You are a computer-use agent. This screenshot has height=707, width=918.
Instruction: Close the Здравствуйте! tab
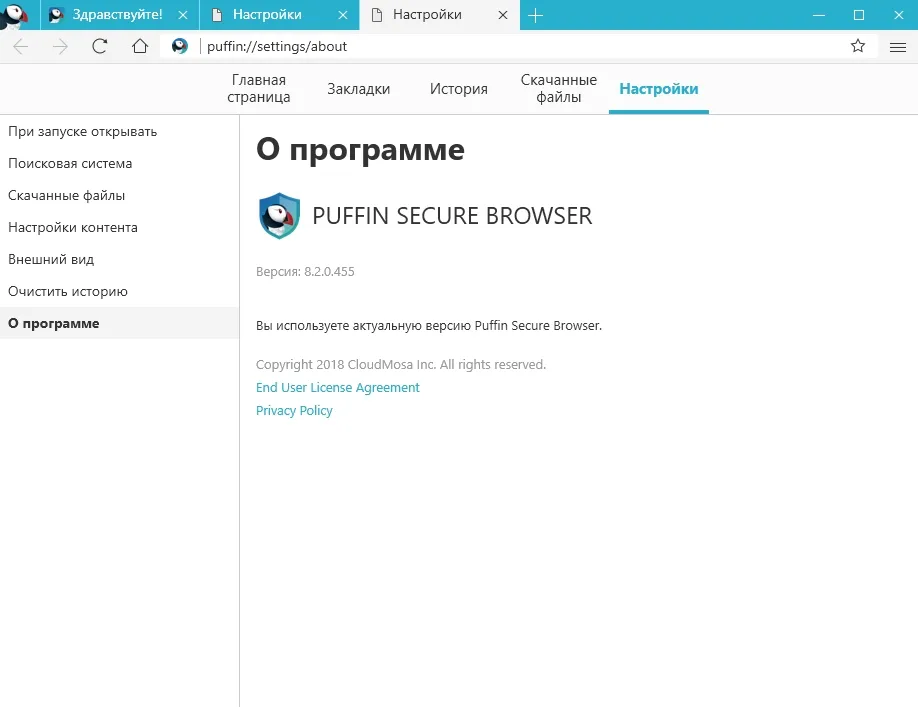point(183,15)
